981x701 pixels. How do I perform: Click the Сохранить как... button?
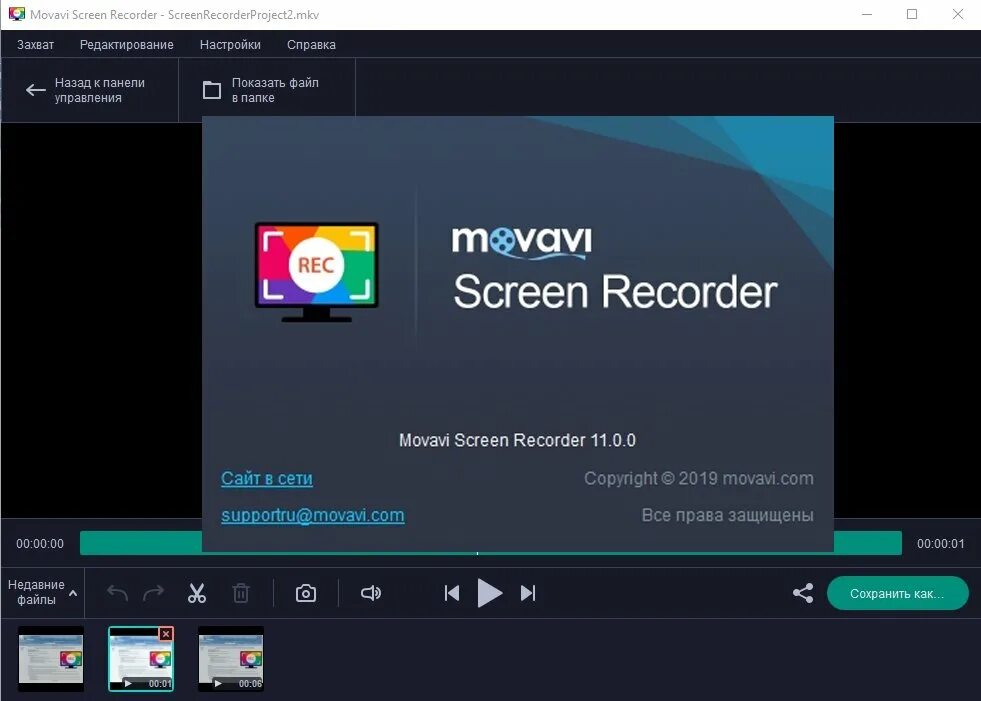point(897,593)
